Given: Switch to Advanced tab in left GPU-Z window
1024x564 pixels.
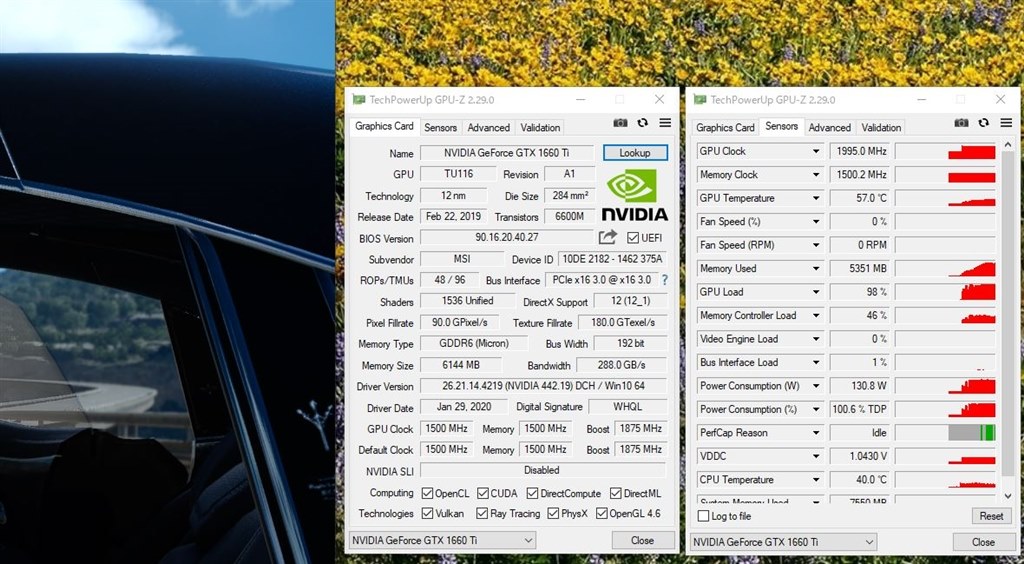Looking at the screenshot, I should [x=488, y=127].
